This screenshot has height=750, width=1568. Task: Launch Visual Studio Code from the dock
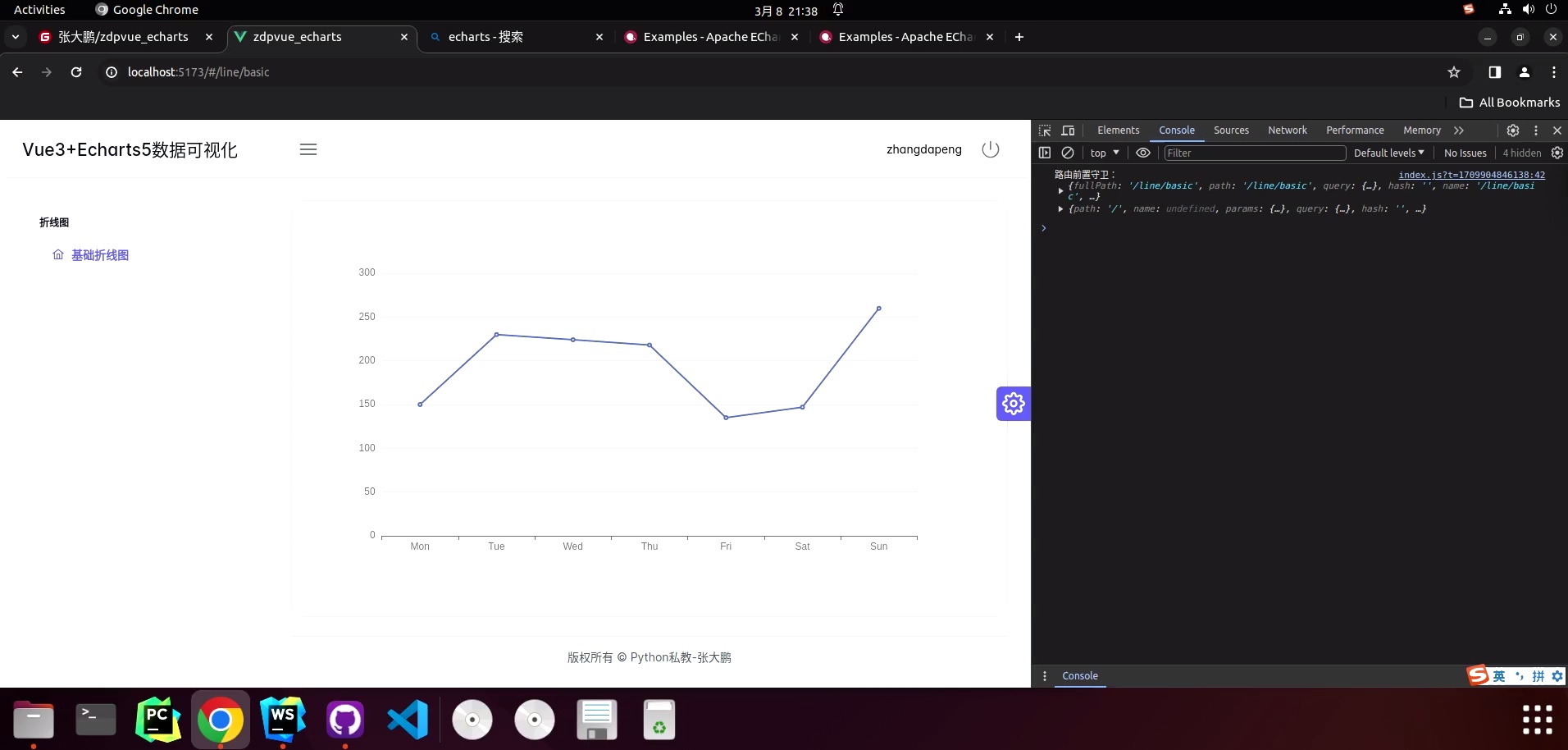[406, 720]
